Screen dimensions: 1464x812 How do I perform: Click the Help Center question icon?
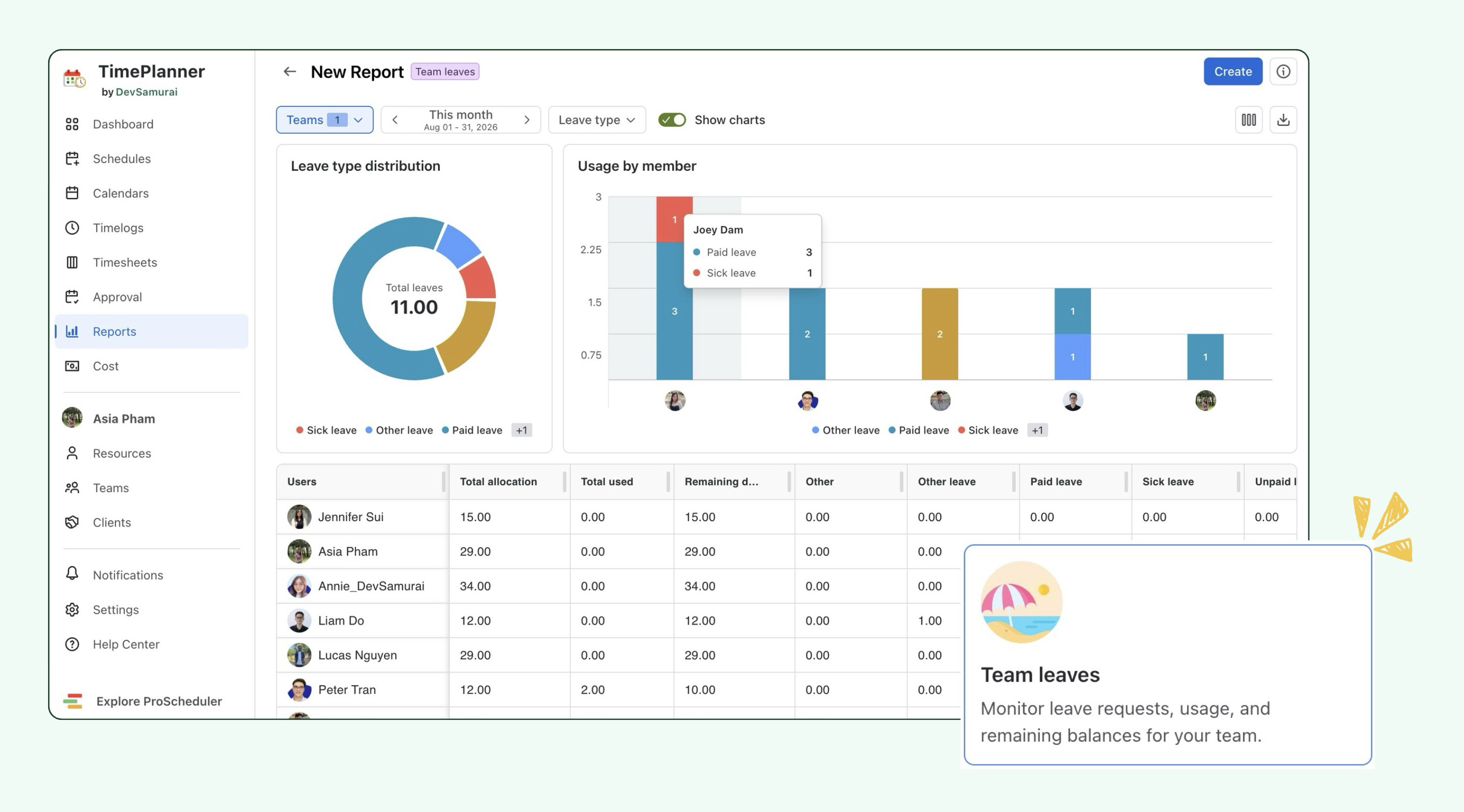pos(72,644)
